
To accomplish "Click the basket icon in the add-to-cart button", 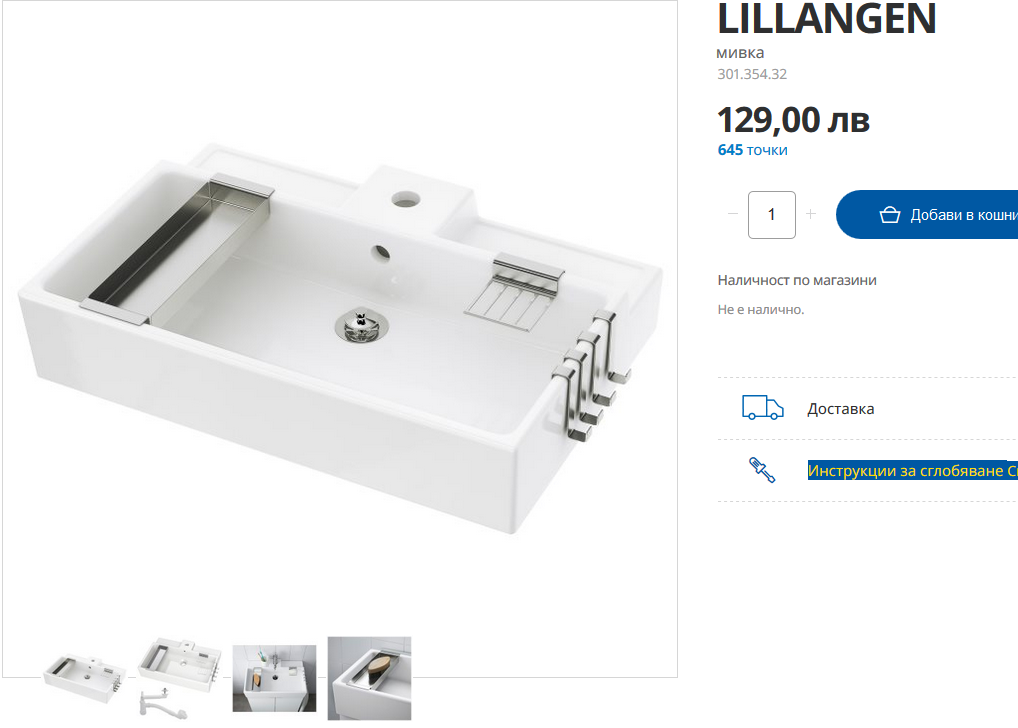I will [x=889, y=214].
